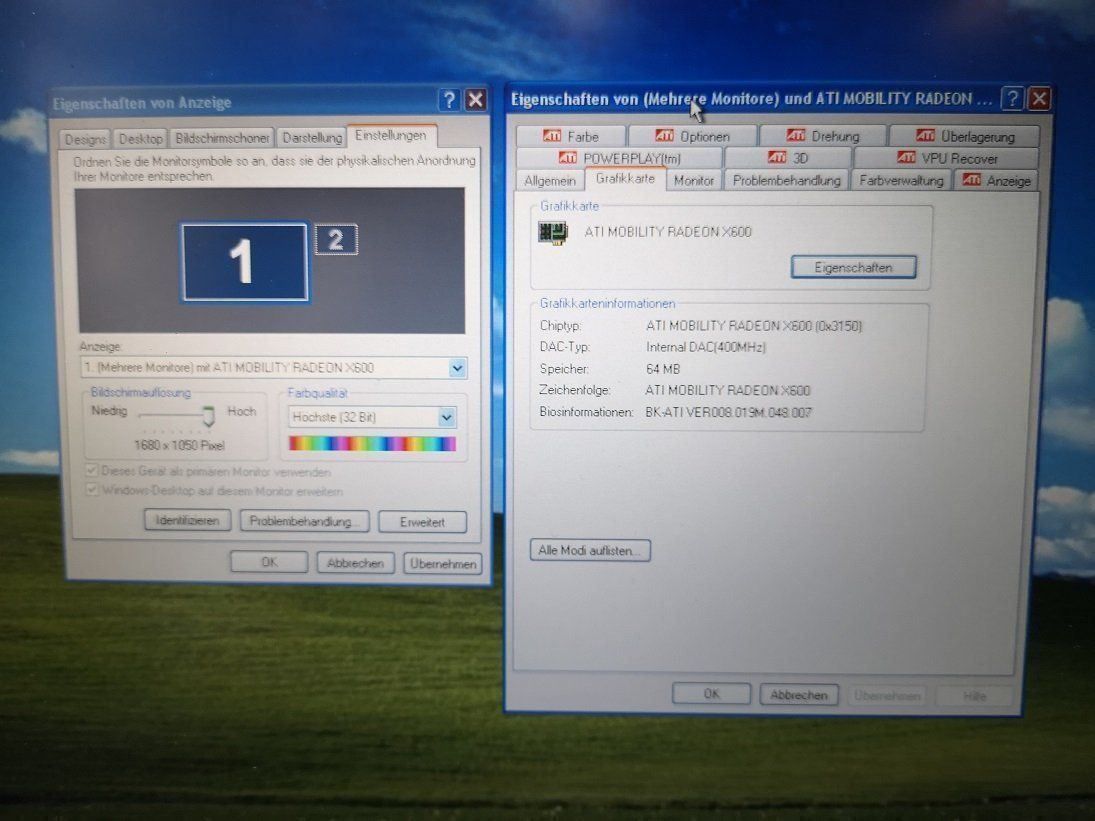The width and height of the screenshot is (1095, 821).
Task: Open the Bildschirmschoner tab
Action: pos(222,138)
